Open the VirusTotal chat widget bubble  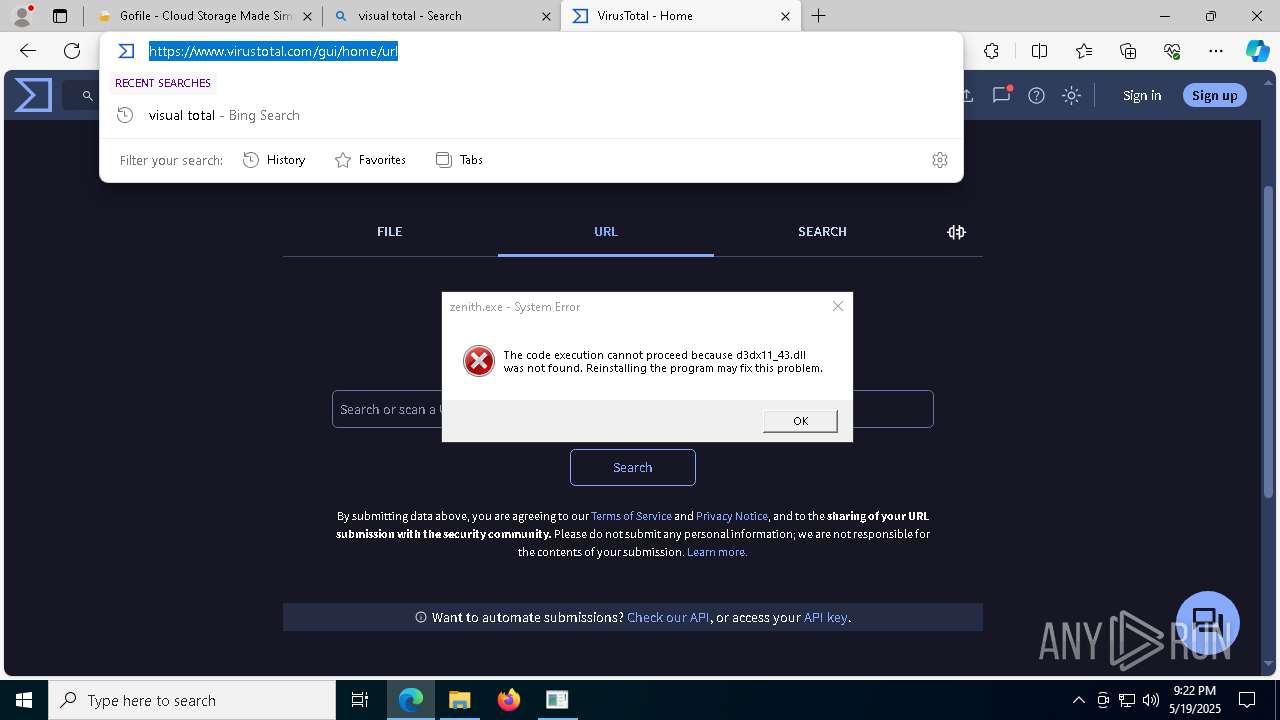[x=1208, y=622]
